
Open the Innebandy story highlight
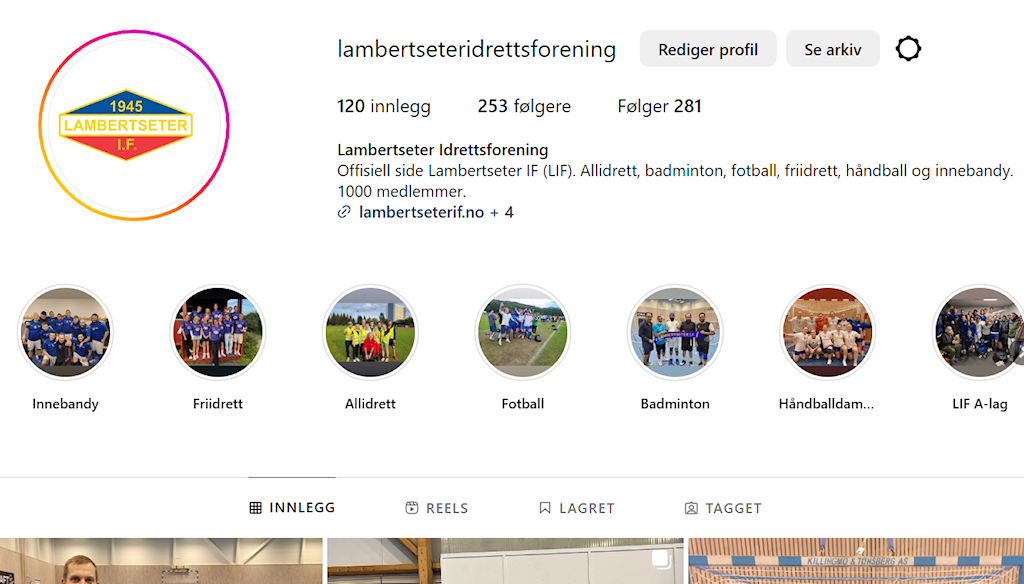click(x=65, y=332)
